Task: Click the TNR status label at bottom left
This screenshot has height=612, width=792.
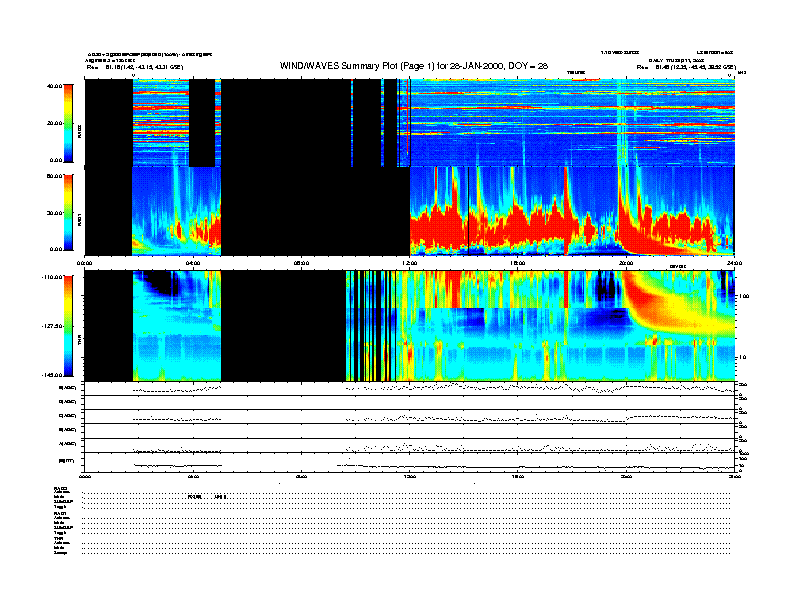Action: point(59,538)
